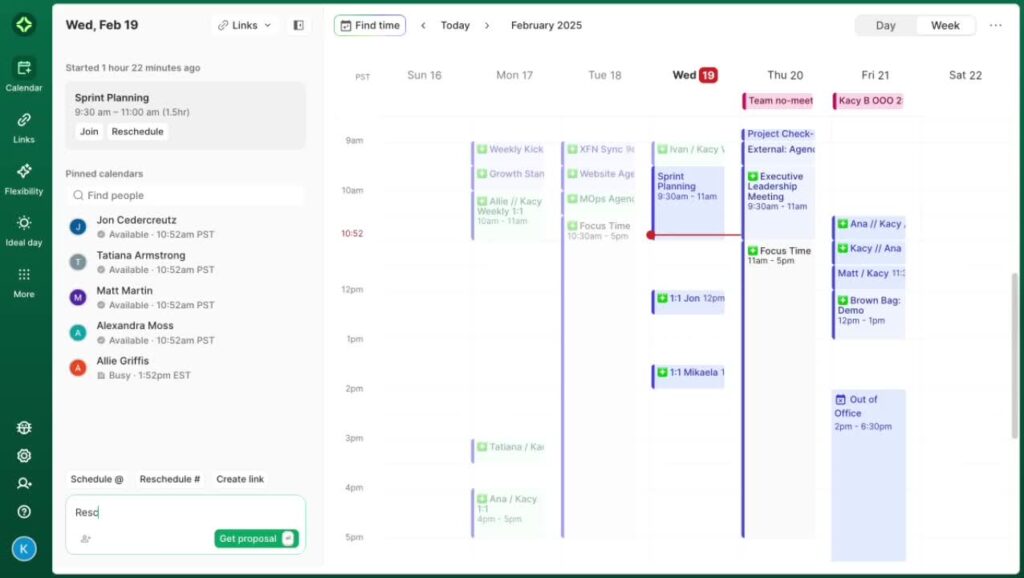Click Allie Griffis avatar
The height and width of the screenshot is (578, 1024).
(78, 368)
